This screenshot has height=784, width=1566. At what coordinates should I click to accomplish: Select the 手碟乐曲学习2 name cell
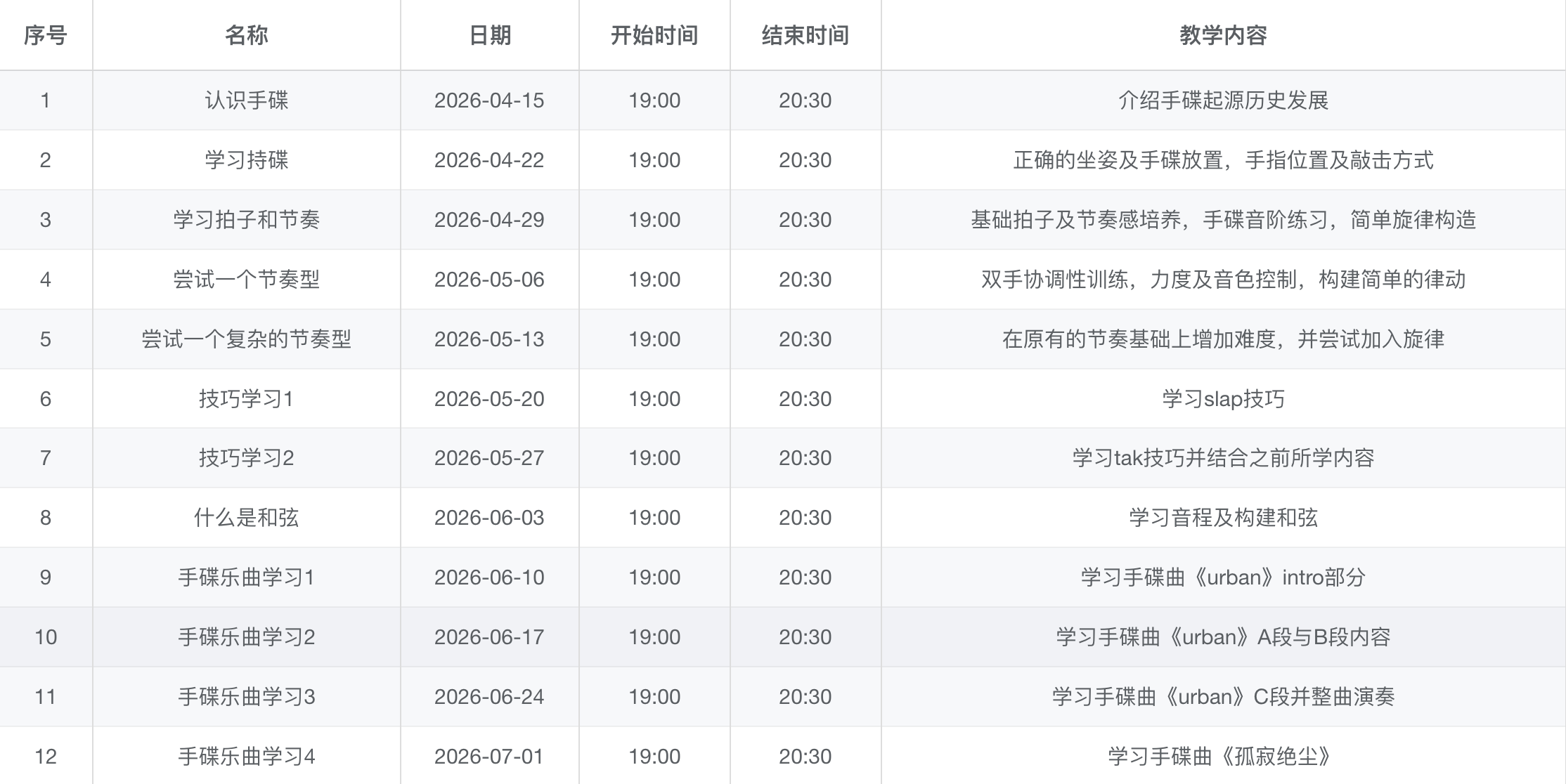click(x=246, y=637)
